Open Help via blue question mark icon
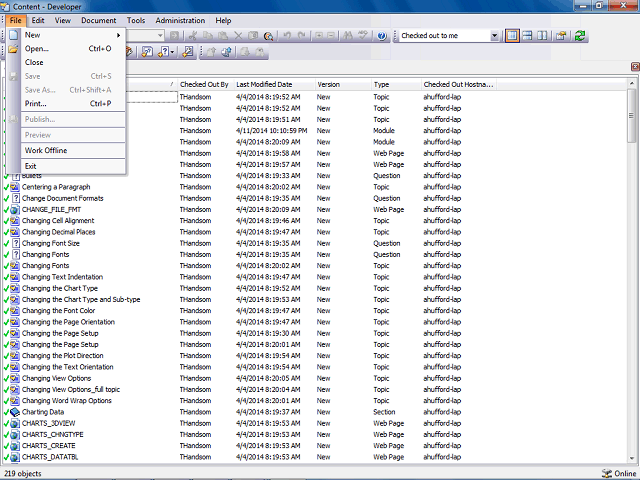The image size is (640, 480). click(x=382, y=36)
